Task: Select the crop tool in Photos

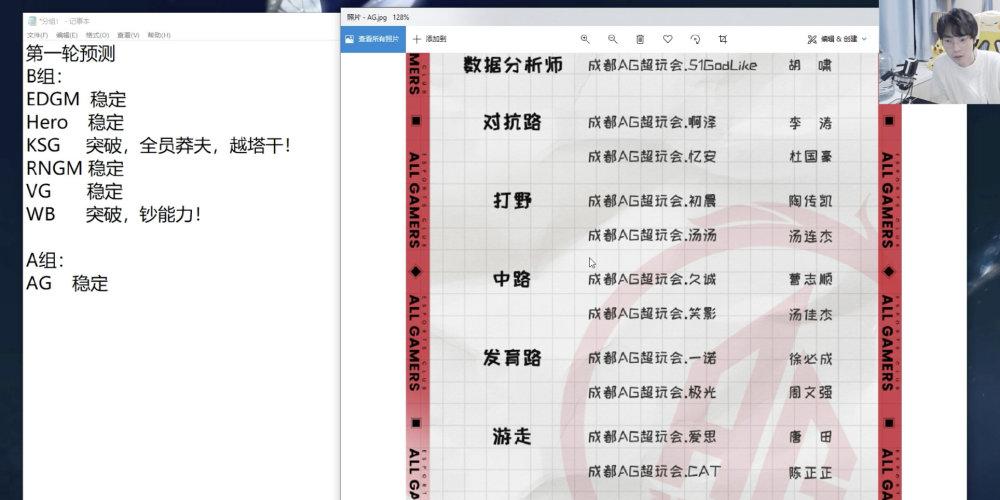Action: pos(723,39)
